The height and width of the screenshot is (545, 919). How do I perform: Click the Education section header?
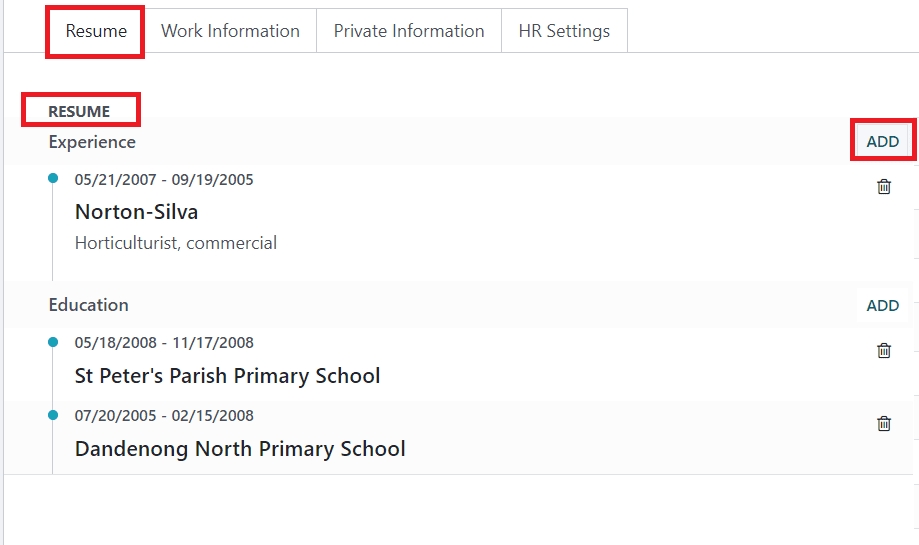(x=89, y=305)
